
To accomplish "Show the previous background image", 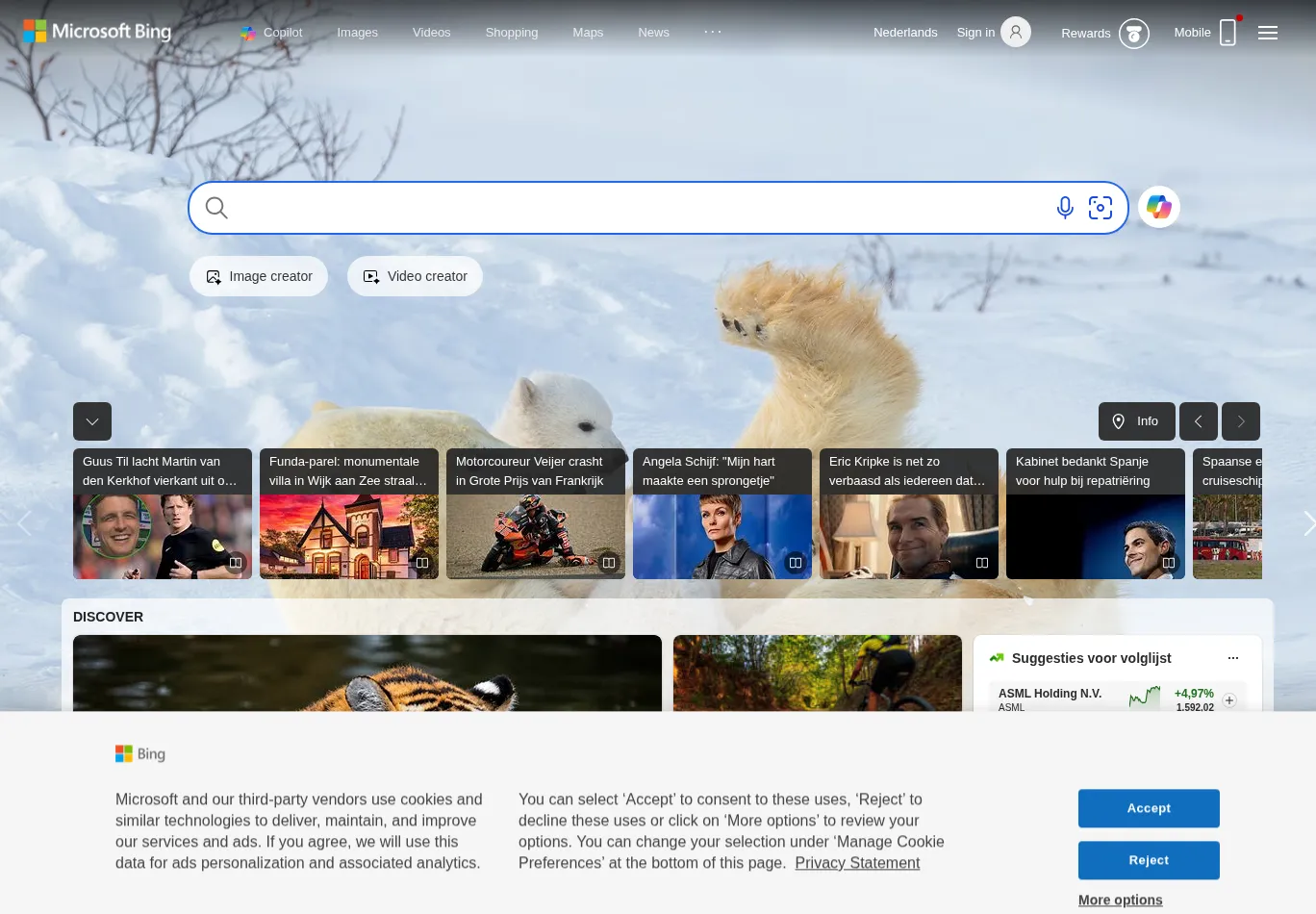I will (x=1199, y=421).
